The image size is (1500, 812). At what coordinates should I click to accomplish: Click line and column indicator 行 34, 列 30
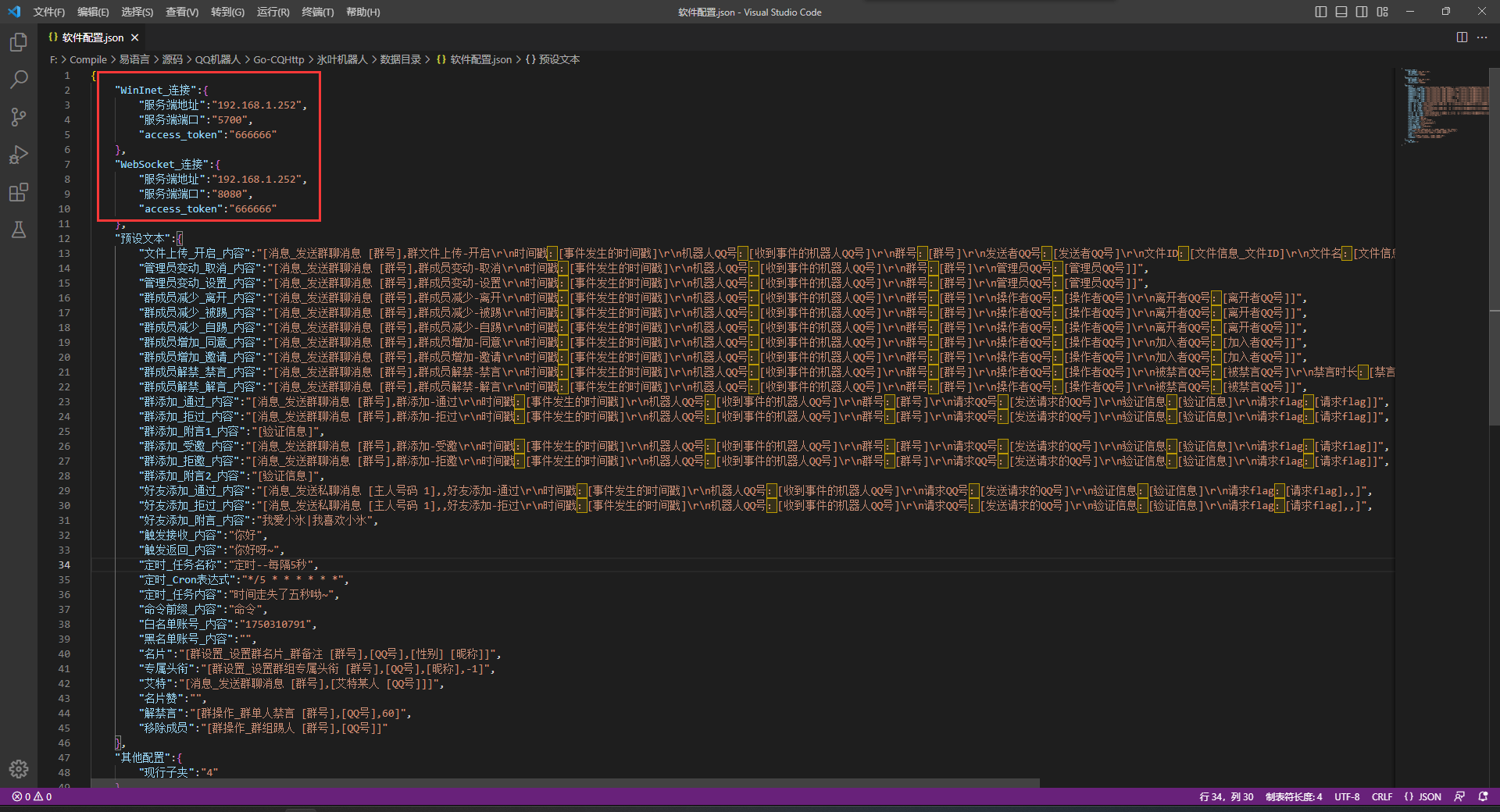click(x=1226, y=796)
